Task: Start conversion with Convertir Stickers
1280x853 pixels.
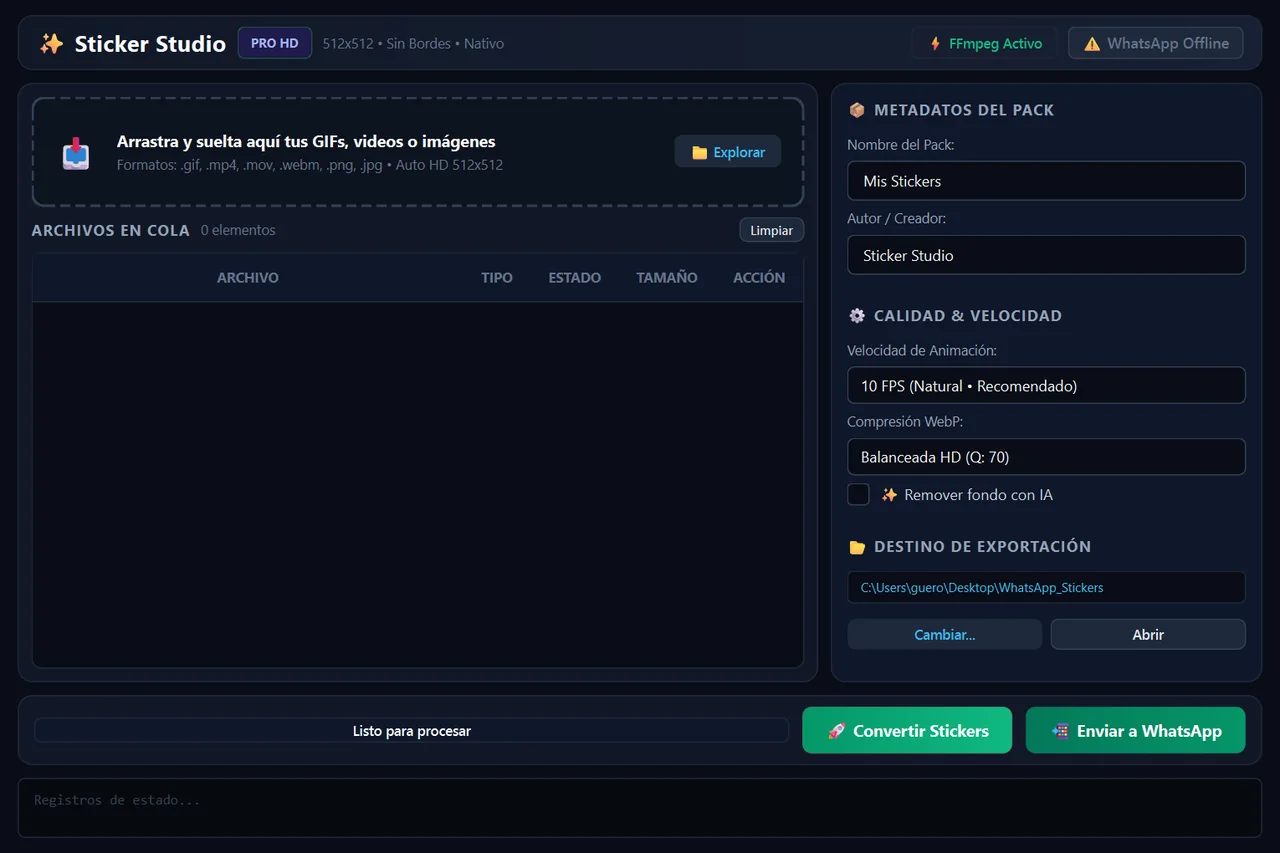Action: [907, 731]
